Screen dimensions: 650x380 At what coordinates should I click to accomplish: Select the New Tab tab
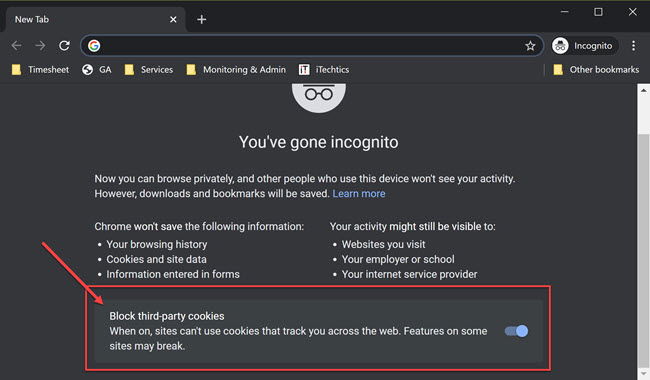click(x=95, y=19)
